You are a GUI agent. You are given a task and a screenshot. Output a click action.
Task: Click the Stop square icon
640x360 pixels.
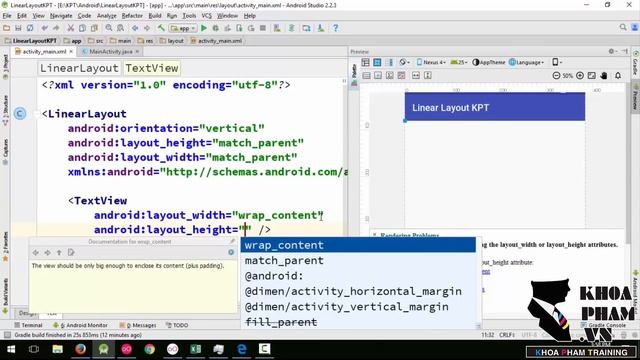point(263,28)
